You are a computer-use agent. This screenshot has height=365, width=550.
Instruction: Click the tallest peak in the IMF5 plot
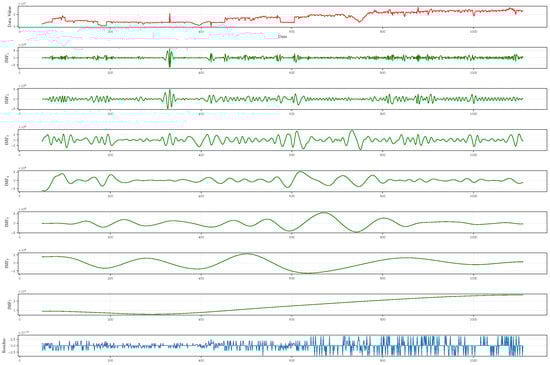tap(324, 213)
